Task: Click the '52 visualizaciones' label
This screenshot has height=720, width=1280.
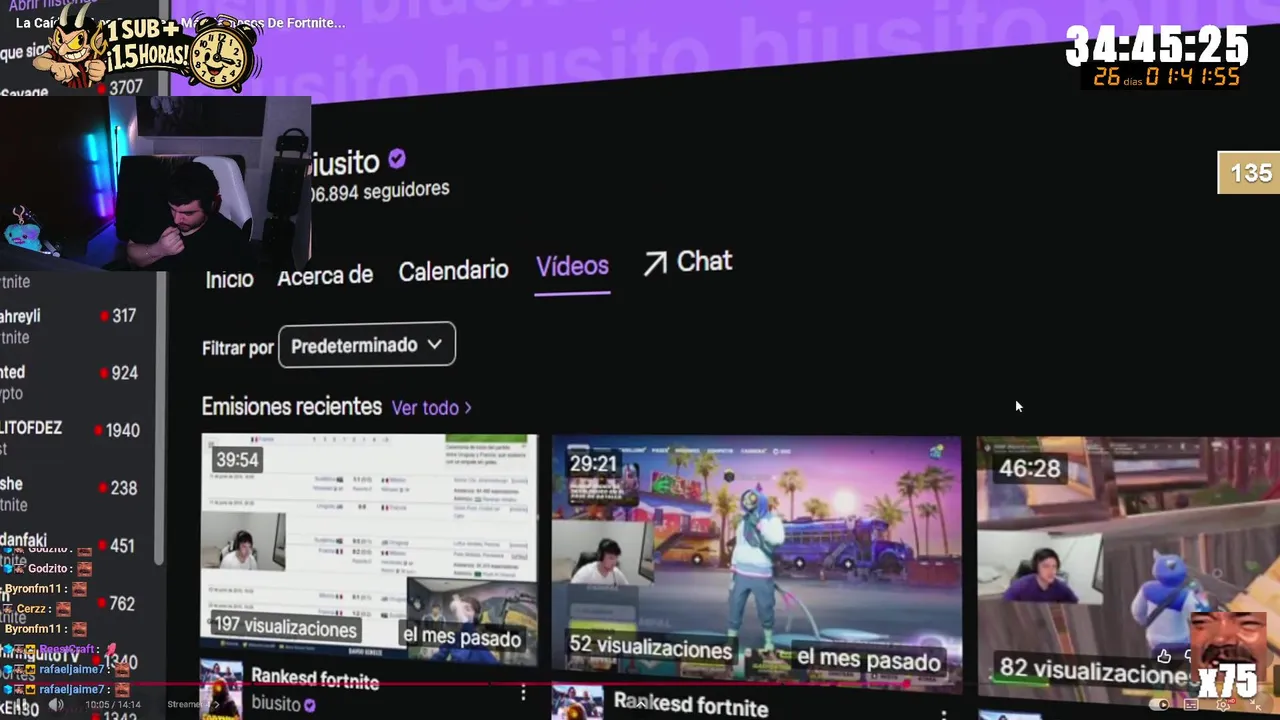Action: coord(650,646)
